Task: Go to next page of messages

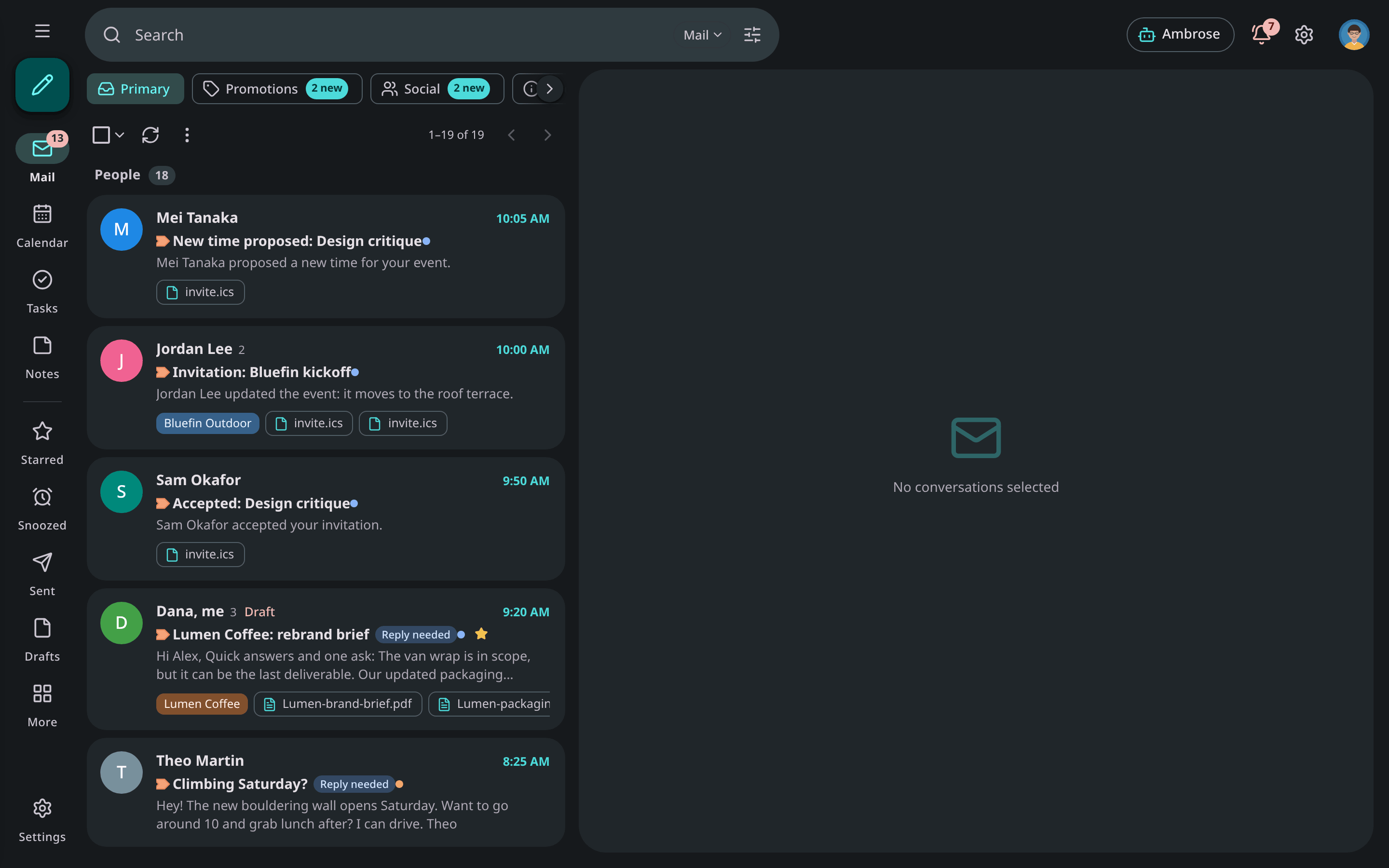Action: tap(547, 135)
